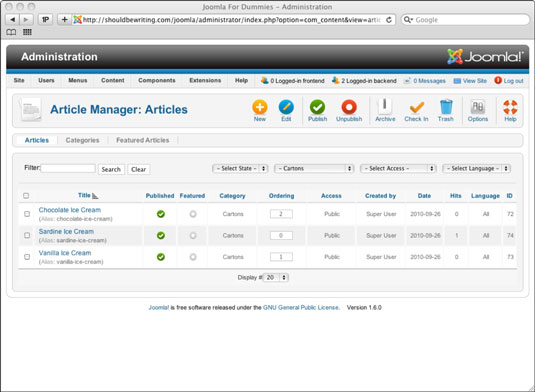
Task: Click the reload icon in address bar
Action: point(389,20)
